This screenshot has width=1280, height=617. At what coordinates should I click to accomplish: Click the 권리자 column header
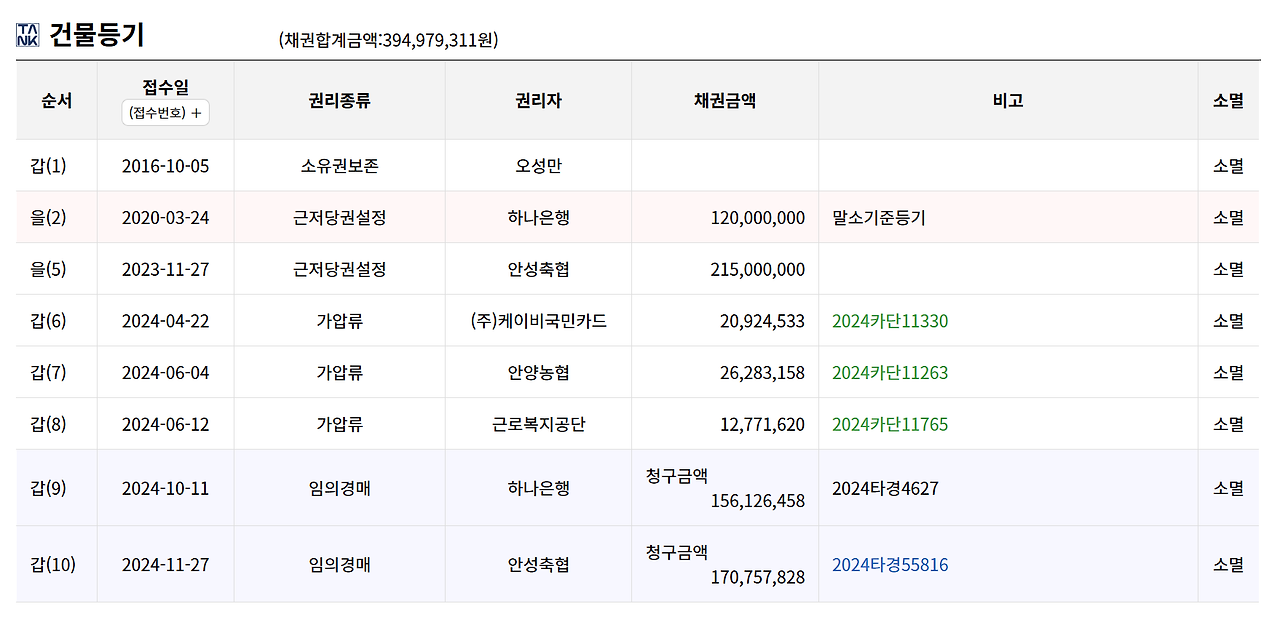click(x=538, y=101)
